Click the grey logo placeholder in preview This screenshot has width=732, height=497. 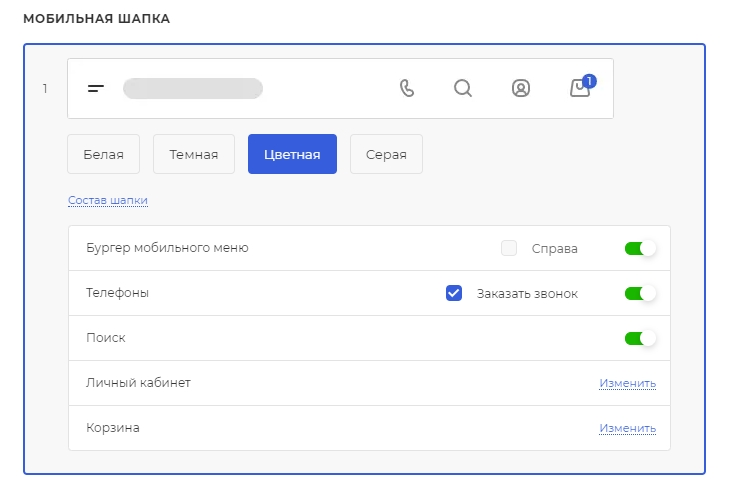[x=193, y=89]
